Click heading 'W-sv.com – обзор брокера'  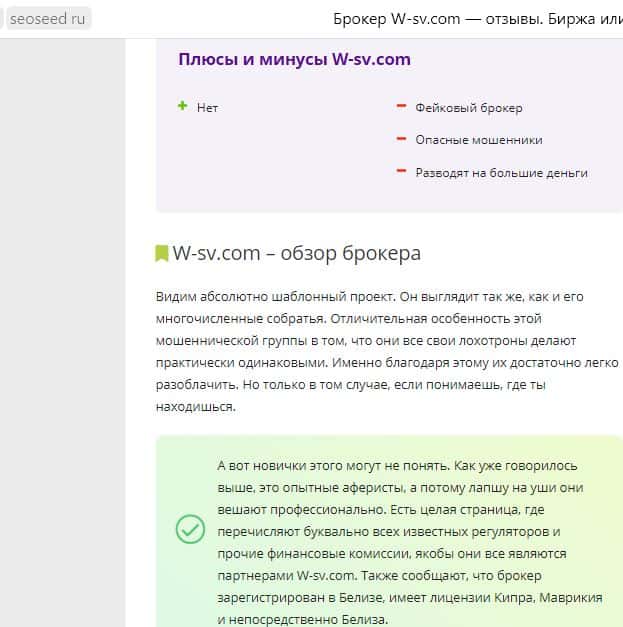[296, 253]
